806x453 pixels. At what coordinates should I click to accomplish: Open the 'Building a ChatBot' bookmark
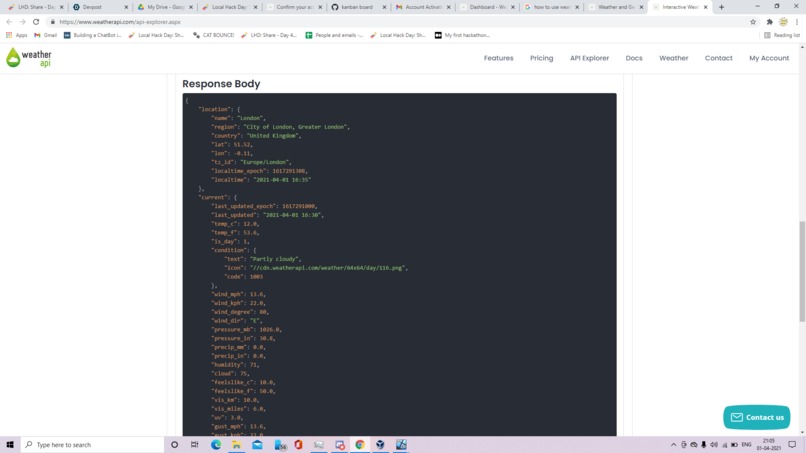[93, 35]
